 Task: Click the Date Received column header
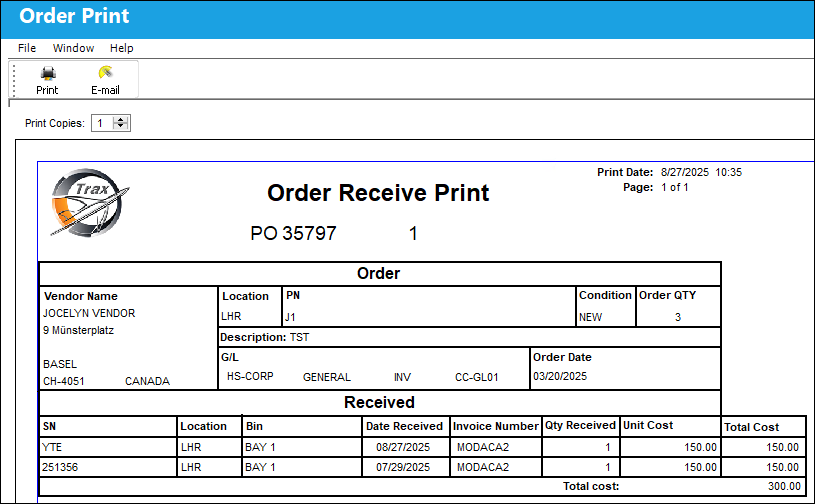[404, 427]
